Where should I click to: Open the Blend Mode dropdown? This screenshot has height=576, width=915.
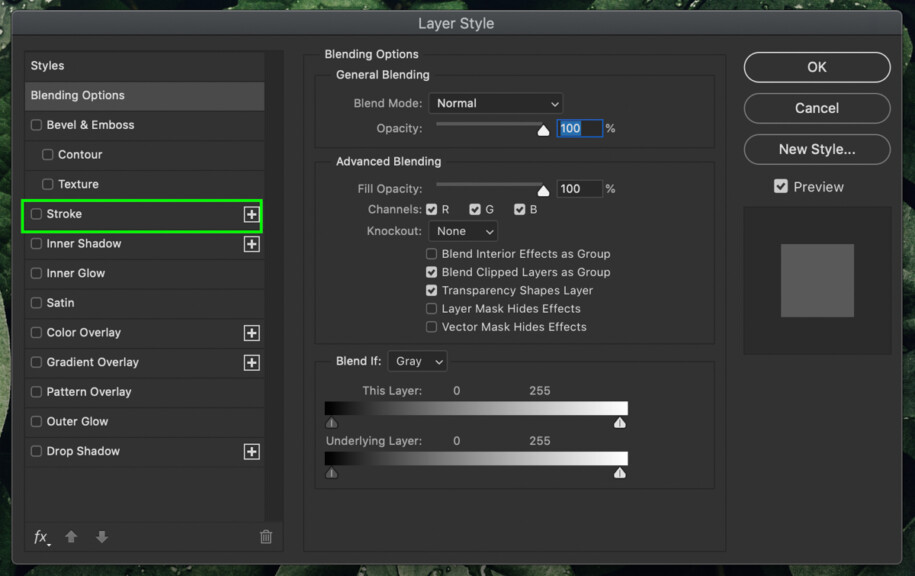(495, 103)
